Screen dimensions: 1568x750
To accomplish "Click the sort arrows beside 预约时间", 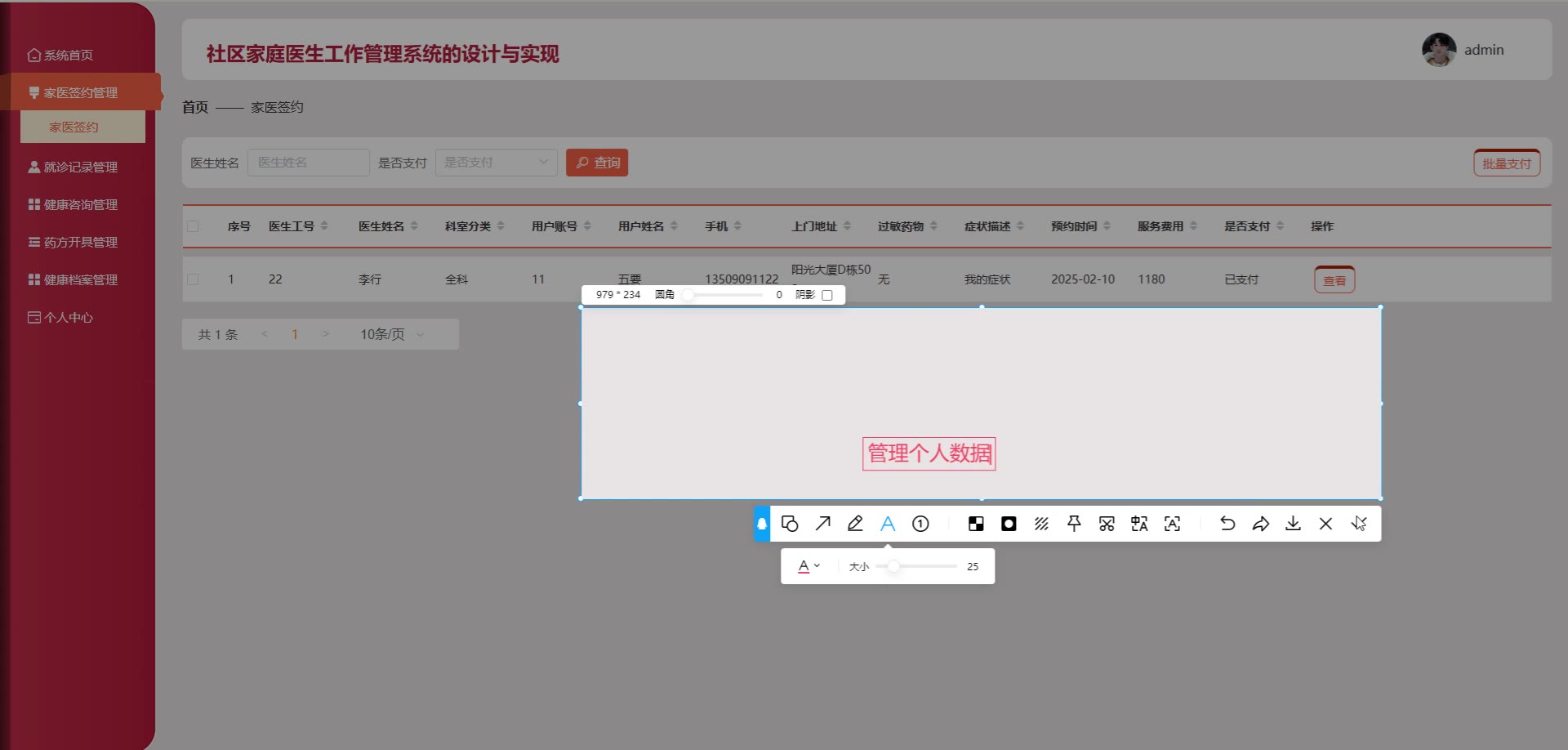I will 1107,226.
